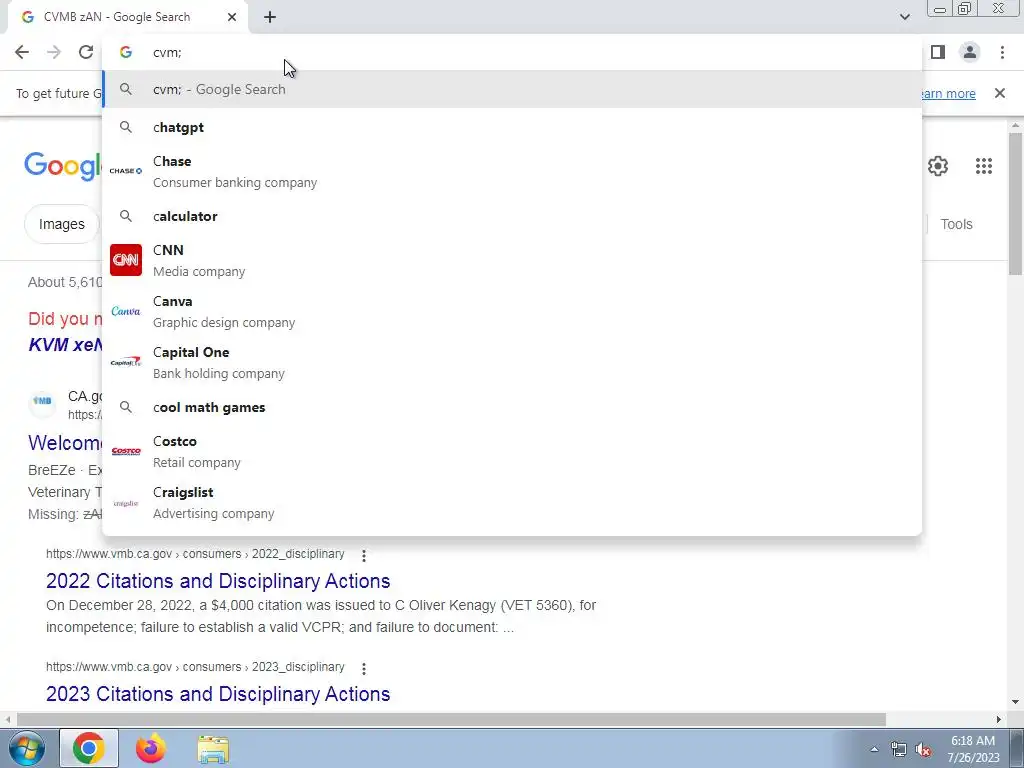1024x768 pixels.
Task: Click the Chrome taskbar icon
Action: (x=89, y=748)
